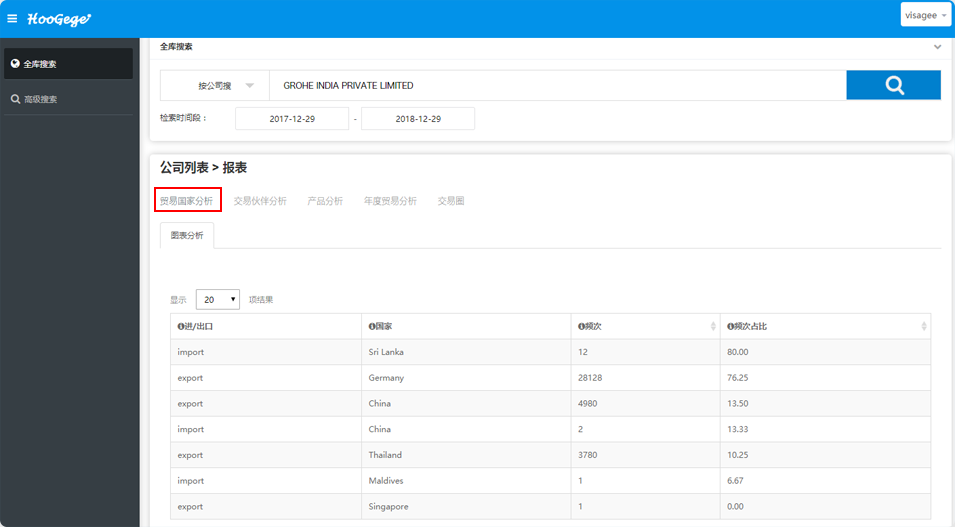Click the info icon beside 频次
This screenshot has height=527, width=955.
581,327
